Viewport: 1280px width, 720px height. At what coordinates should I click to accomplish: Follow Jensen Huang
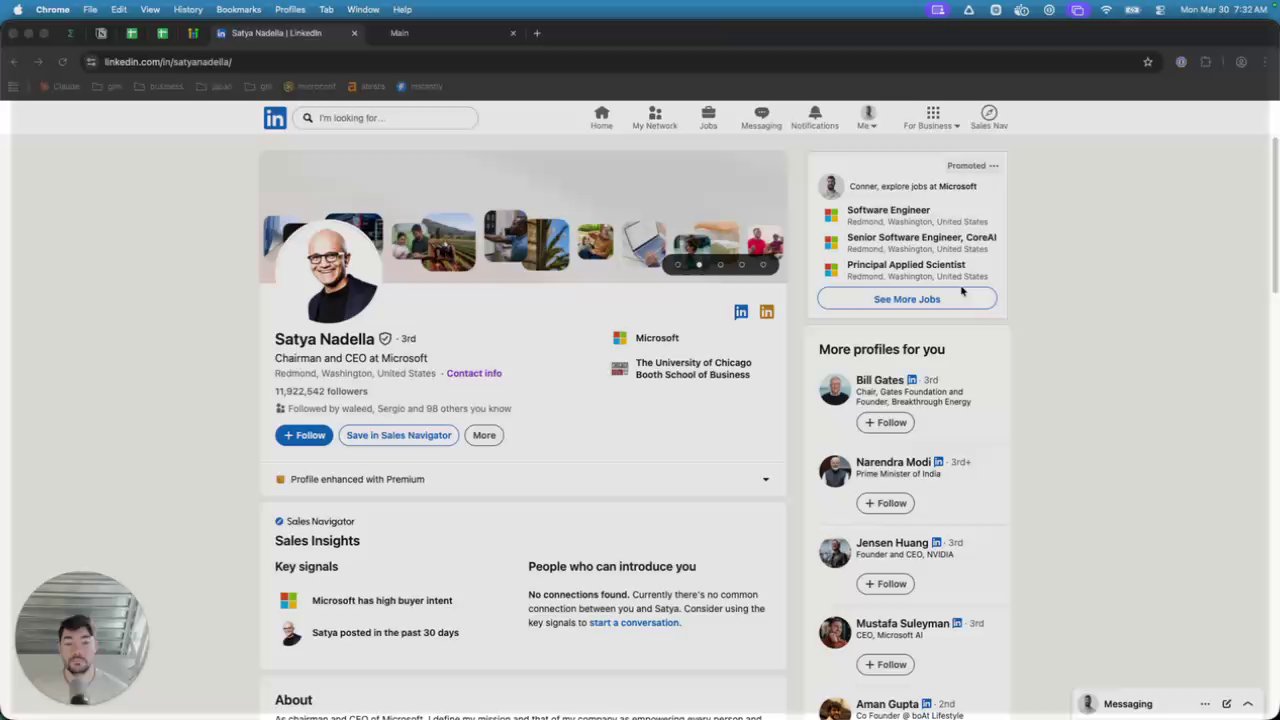(x=885, y=584)
